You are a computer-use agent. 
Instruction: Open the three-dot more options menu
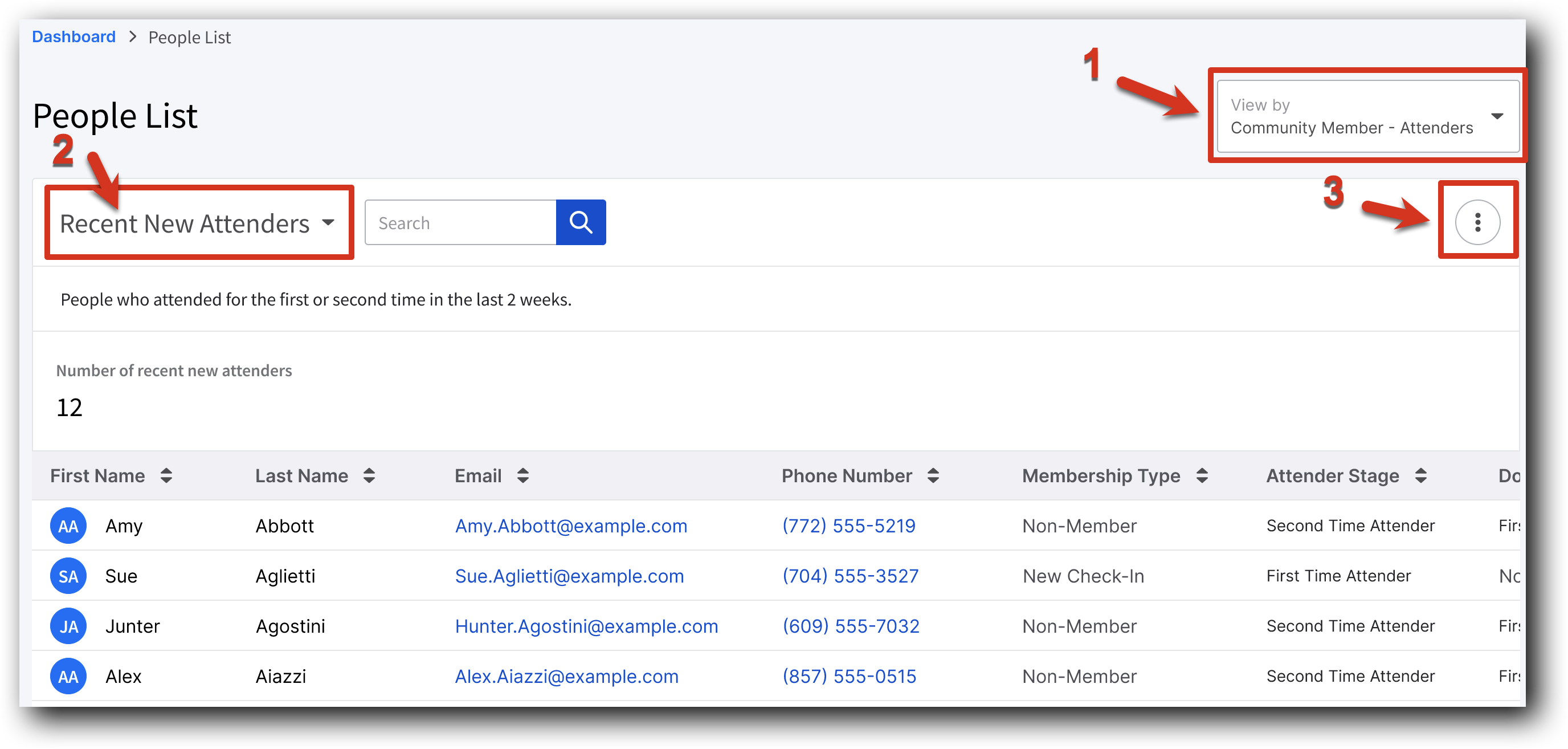coord(1477,222)
